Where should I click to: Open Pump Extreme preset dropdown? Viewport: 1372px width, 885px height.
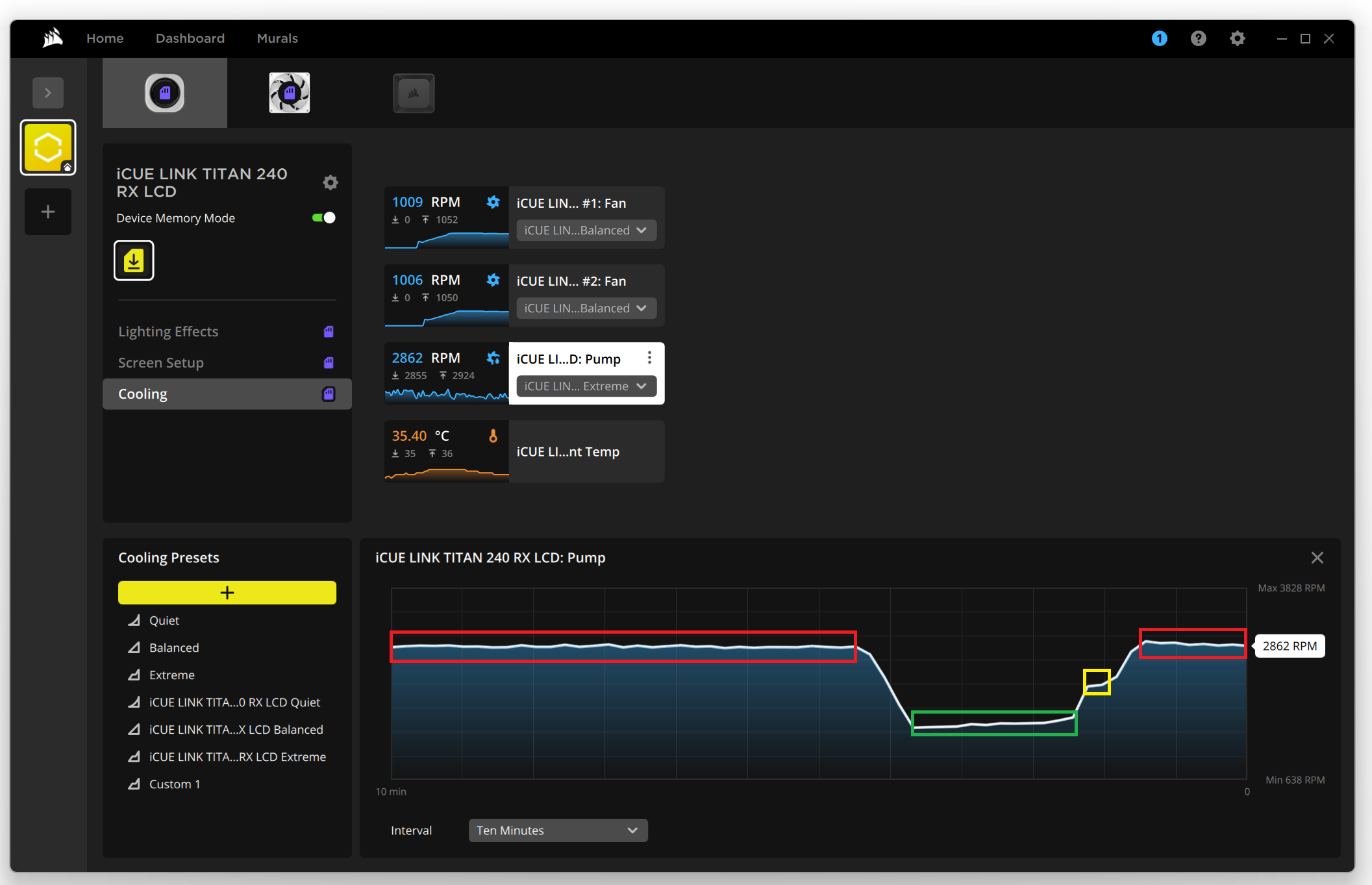[586, 386]
